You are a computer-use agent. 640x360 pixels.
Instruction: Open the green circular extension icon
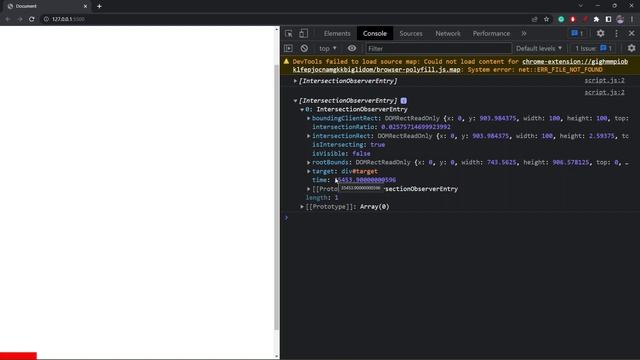(561, 19)
